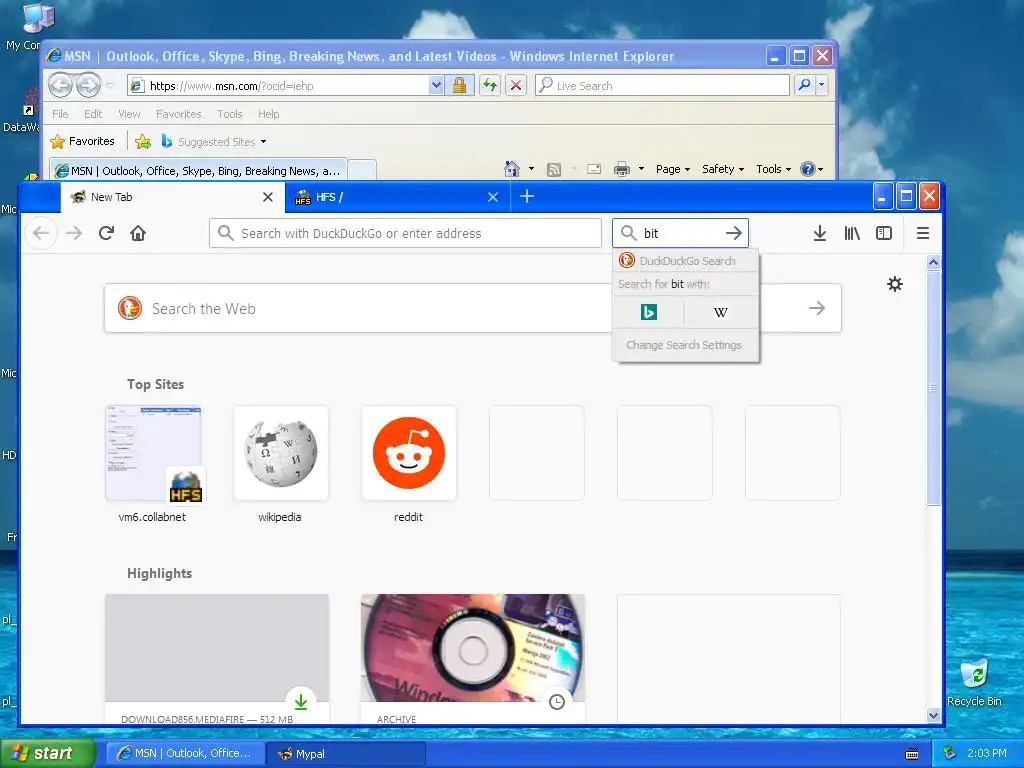The height and width of the screenshot is (768, 1024).
Task: Open IE Tools toolbar dropdown
Action: tap(774, 169)
